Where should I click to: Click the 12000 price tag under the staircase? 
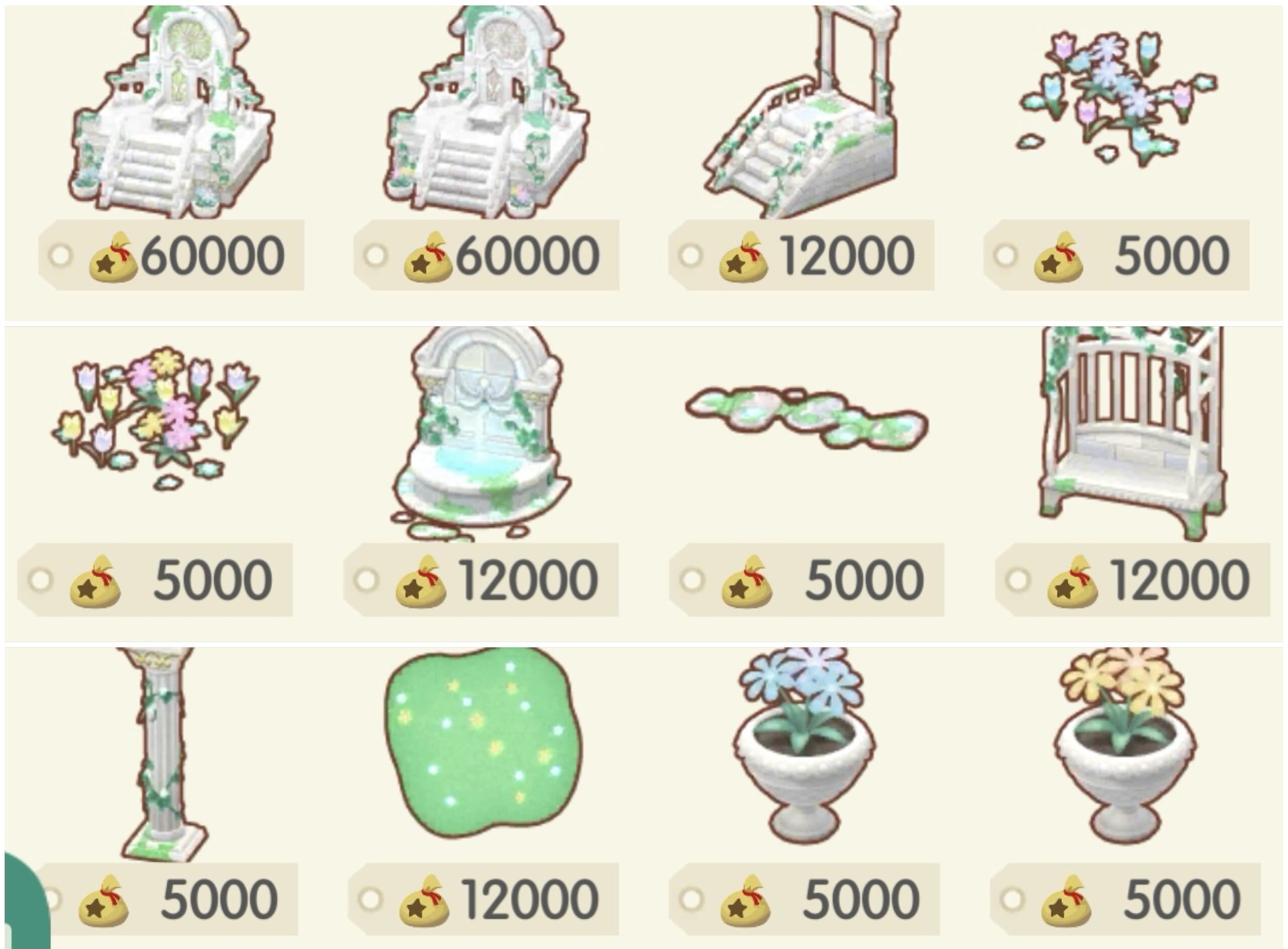[x=801, y=255]
